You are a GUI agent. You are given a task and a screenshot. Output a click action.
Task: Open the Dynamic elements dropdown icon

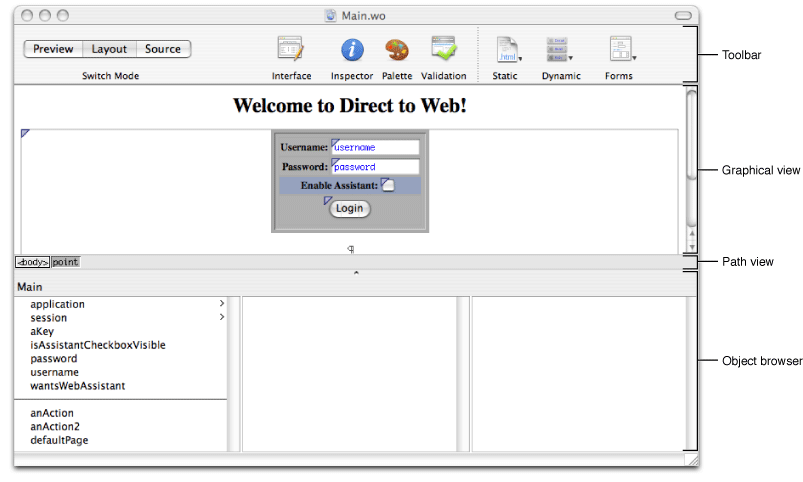tap(559, 50)
